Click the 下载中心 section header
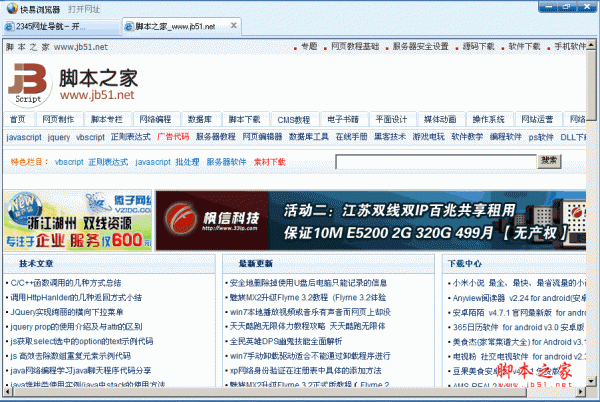The width and height of the screenshot is (600, 402). [x=465, y=264]
